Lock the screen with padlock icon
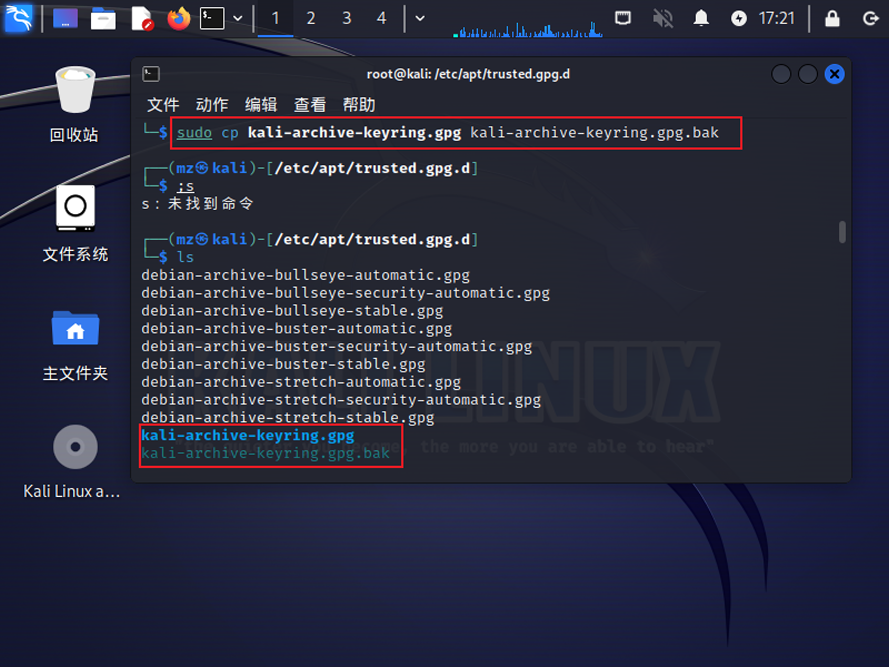This screenshot has width=892, height=667. [x=832, y=18]
